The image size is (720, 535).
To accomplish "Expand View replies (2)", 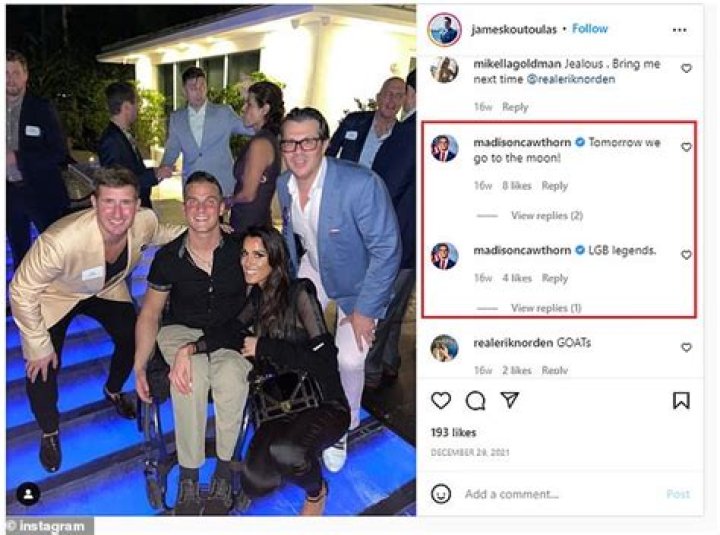I will [546, 215].
